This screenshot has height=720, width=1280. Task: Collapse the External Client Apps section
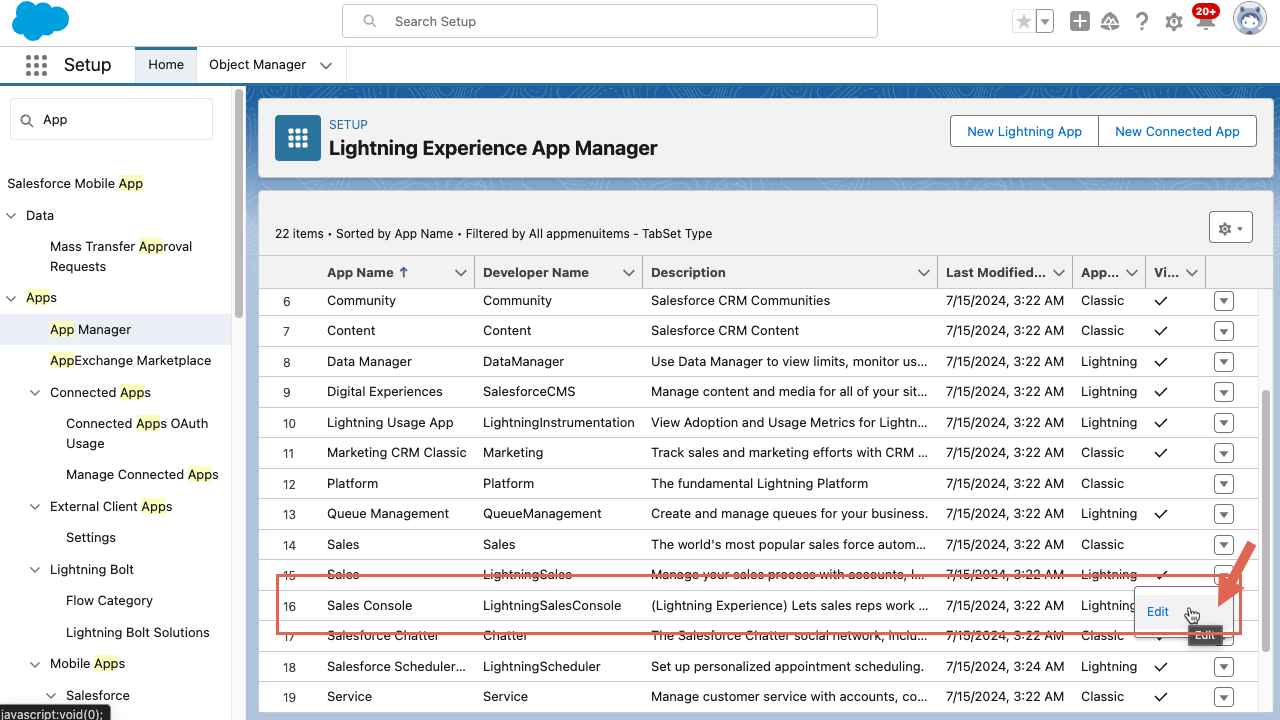[36, 507]
